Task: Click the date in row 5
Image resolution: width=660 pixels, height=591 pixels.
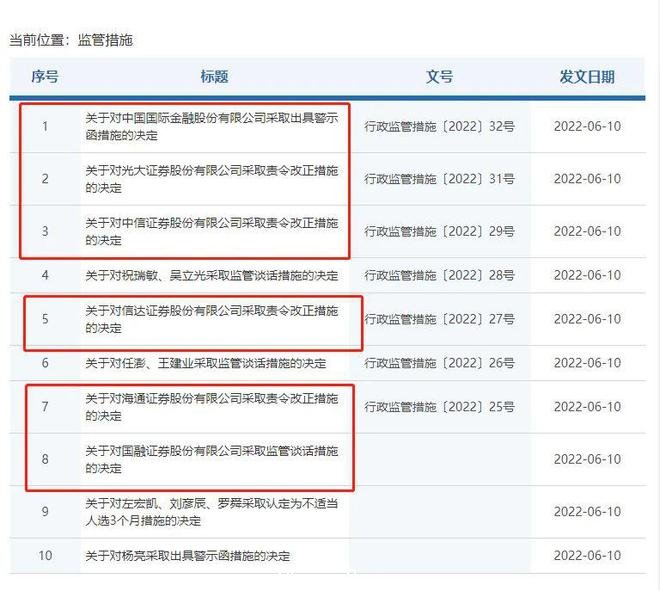Action: click(x=588, y=319)
